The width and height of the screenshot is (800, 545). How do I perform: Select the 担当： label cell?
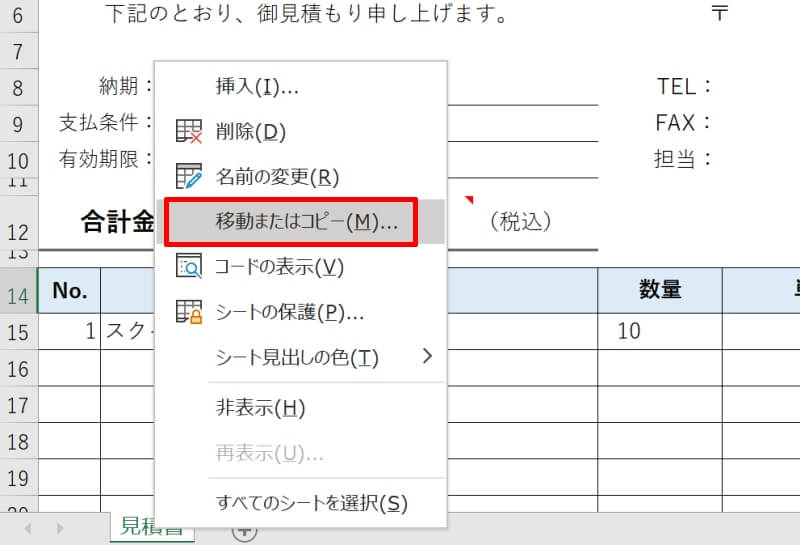tap(683, 159)
